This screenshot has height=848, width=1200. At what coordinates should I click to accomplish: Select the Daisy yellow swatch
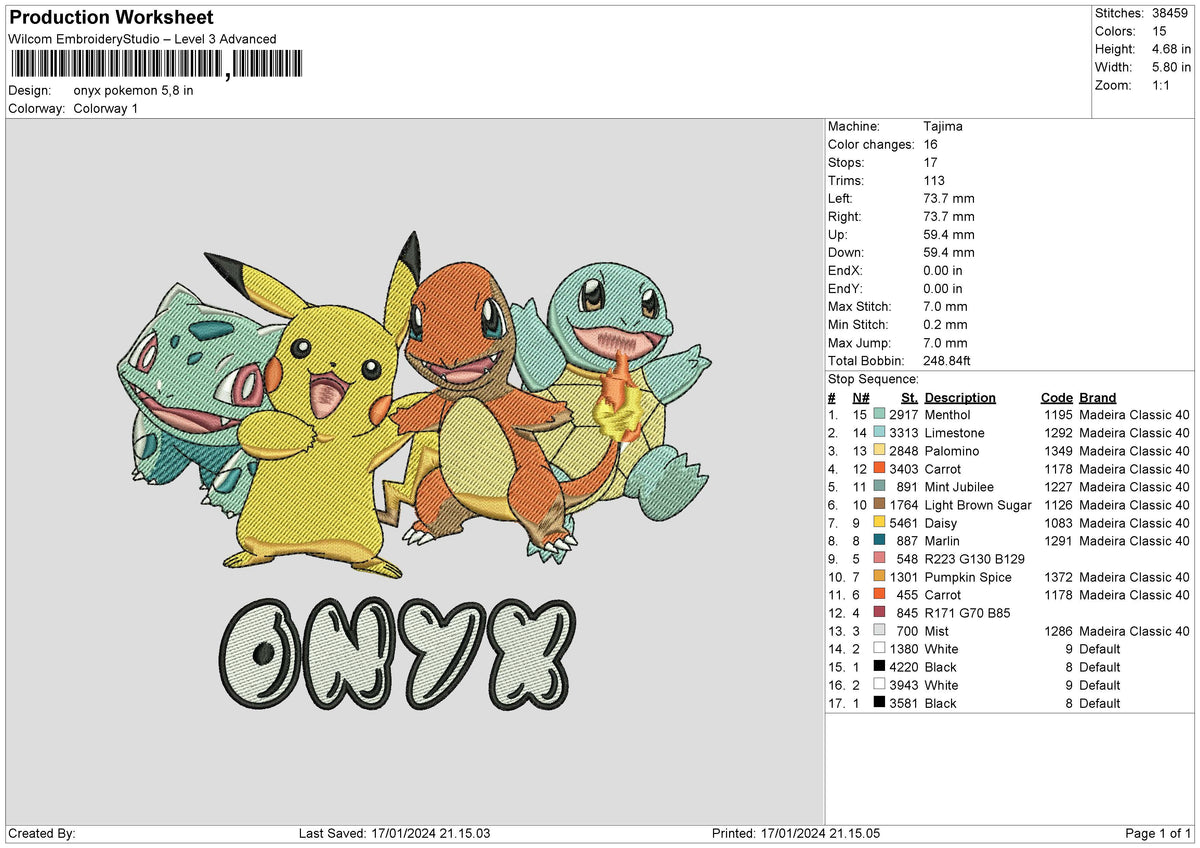pyautogui.click(x=879, y=522)
